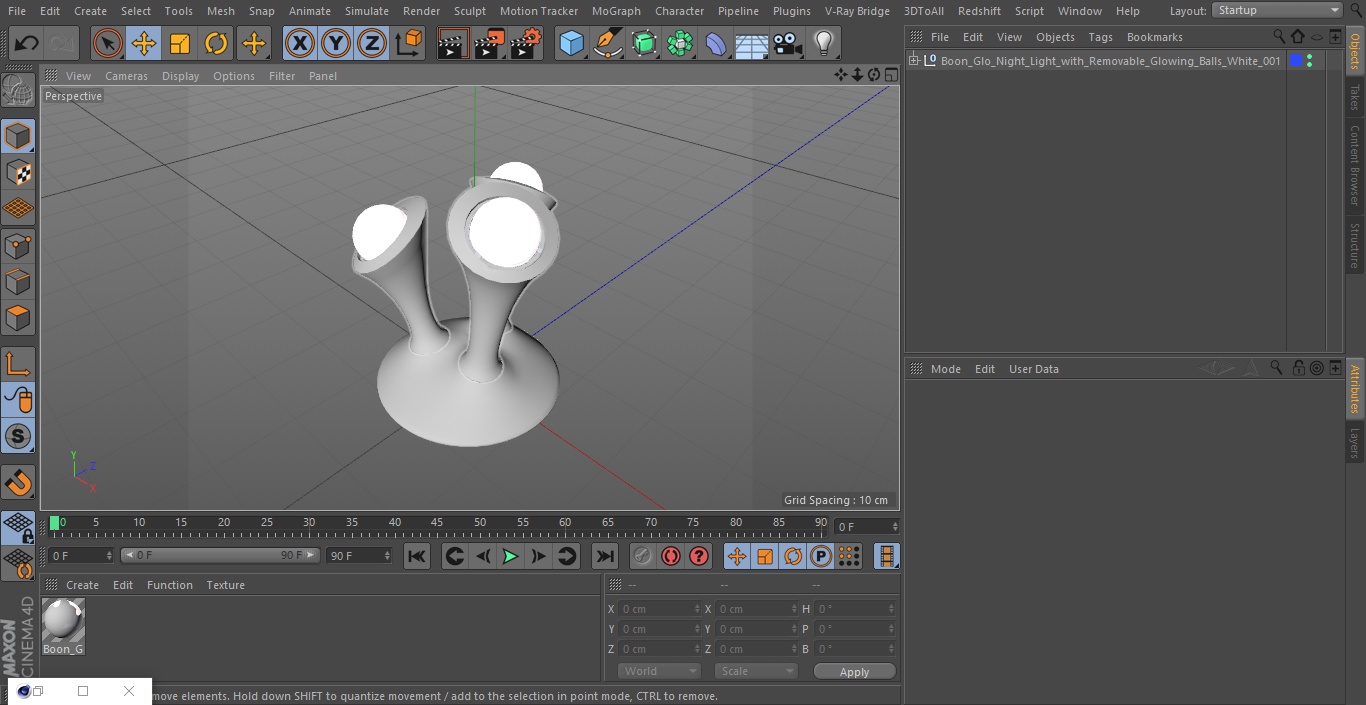Viewport: 1366px width, 705px height.
Task: Click the Apply coordinates button
Action: pyautogui.click(x=854, y=671)
